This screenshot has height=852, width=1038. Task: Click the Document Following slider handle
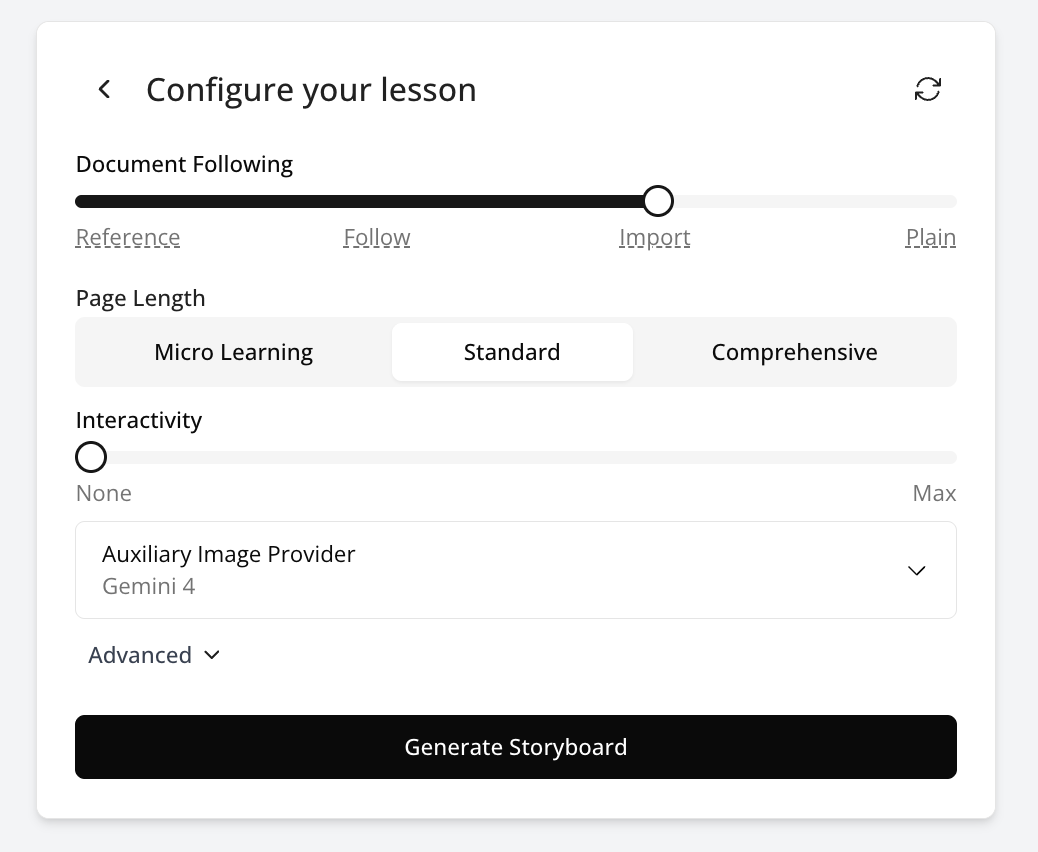coord(657,201)
